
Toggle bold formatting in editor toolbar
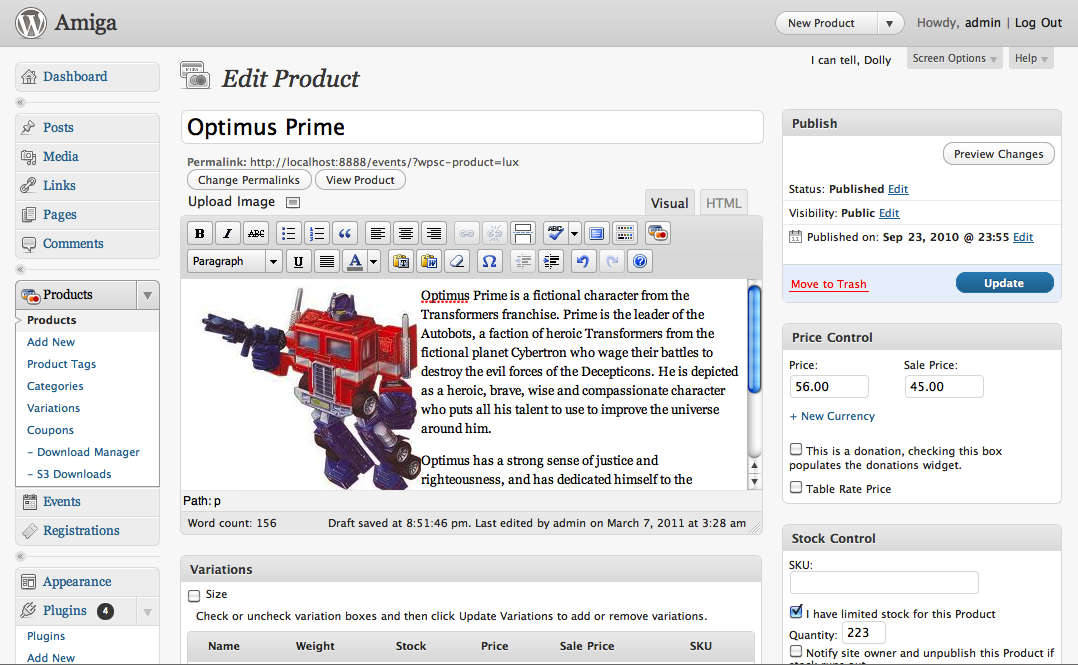point(199,233)
